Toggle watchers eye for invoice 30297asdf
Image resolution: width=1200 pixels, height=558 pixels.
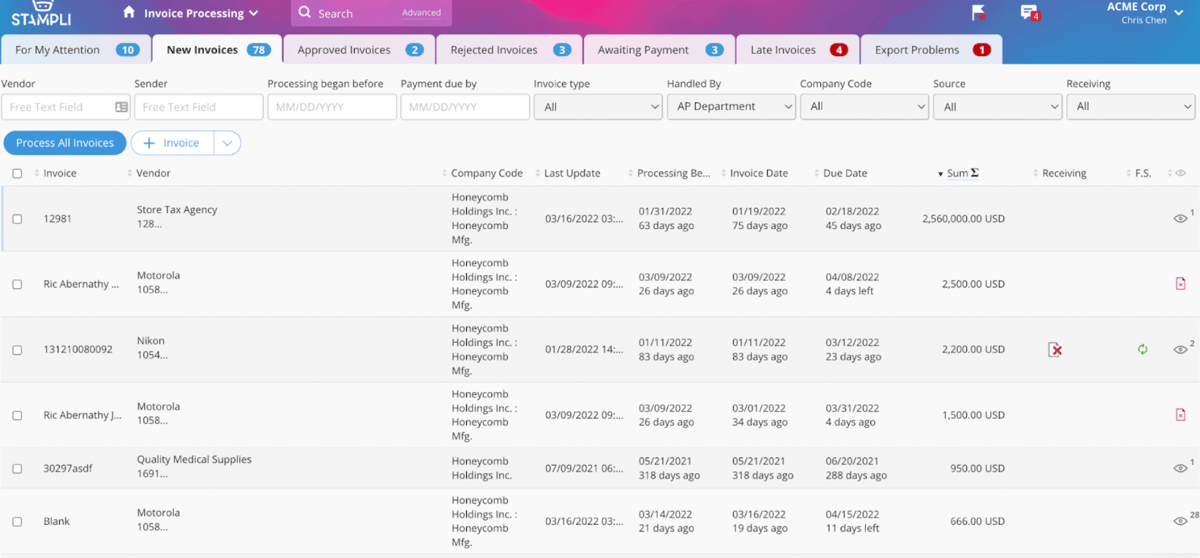pyautogui.click(x=1180, y=468)
